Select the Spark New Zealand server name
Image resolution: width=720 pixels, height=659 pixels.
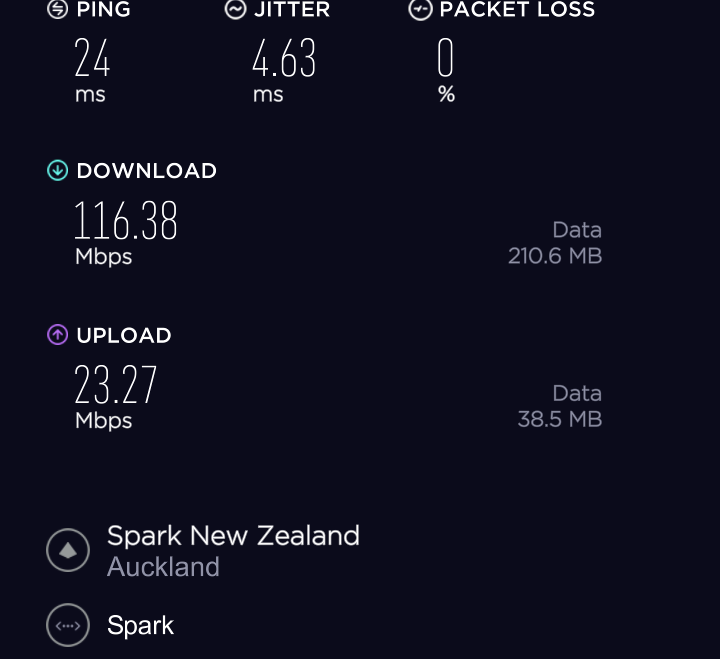(233, 536)
